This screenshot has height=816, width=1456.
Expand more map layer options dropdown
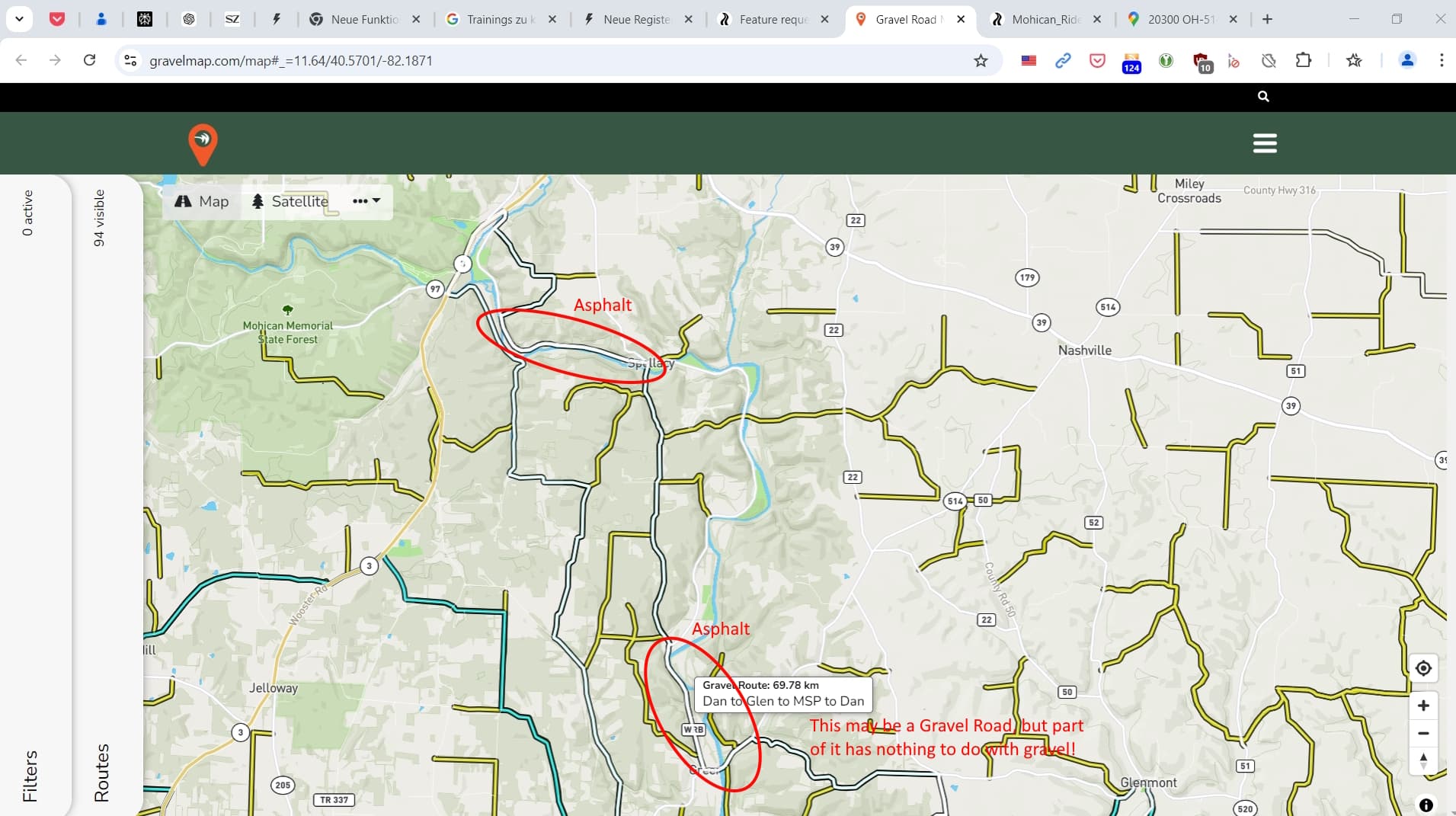click(366, 201)
